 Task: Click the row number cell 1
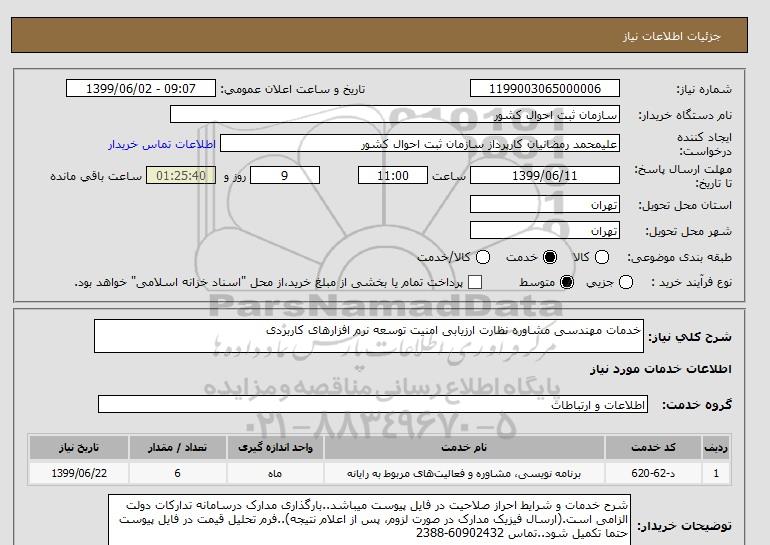pyautogui.click(x=716, y=473)
